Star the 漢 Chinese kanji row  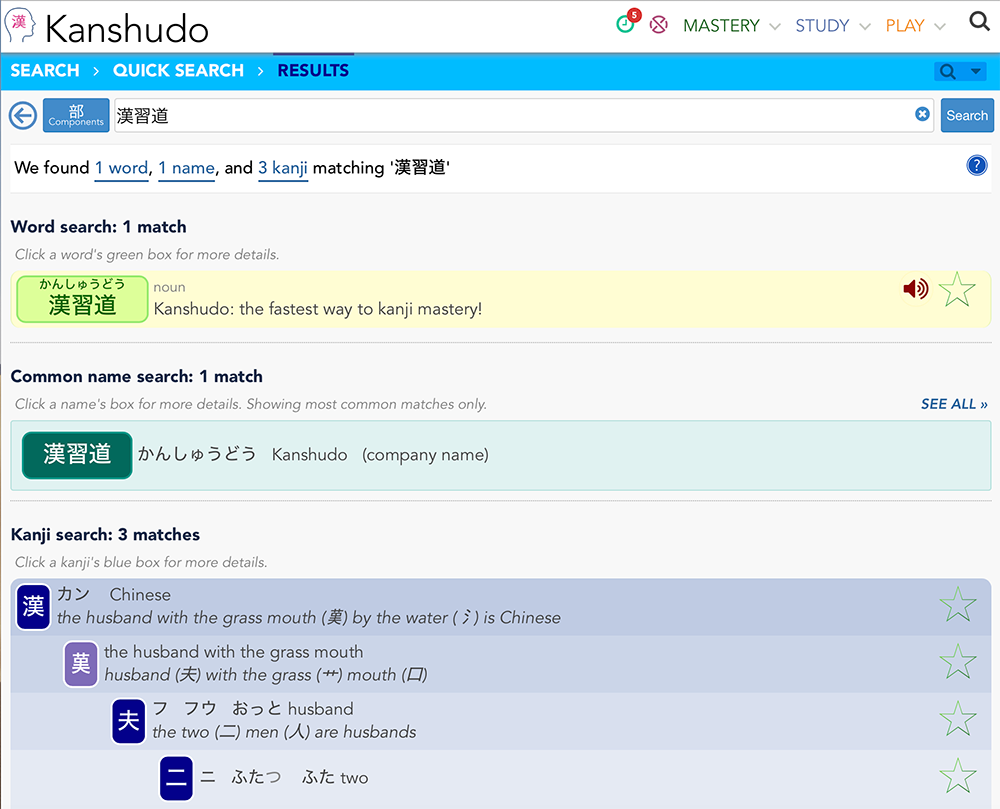(x=958, y=604)
